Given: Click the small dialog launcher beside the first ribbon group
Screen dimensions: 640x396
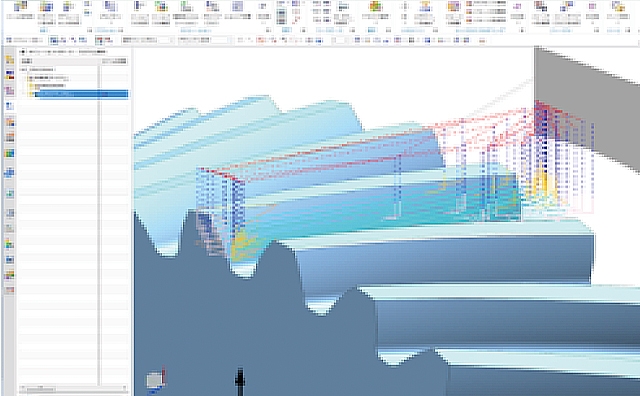Looking at the screenshot, I should (89, 30).
